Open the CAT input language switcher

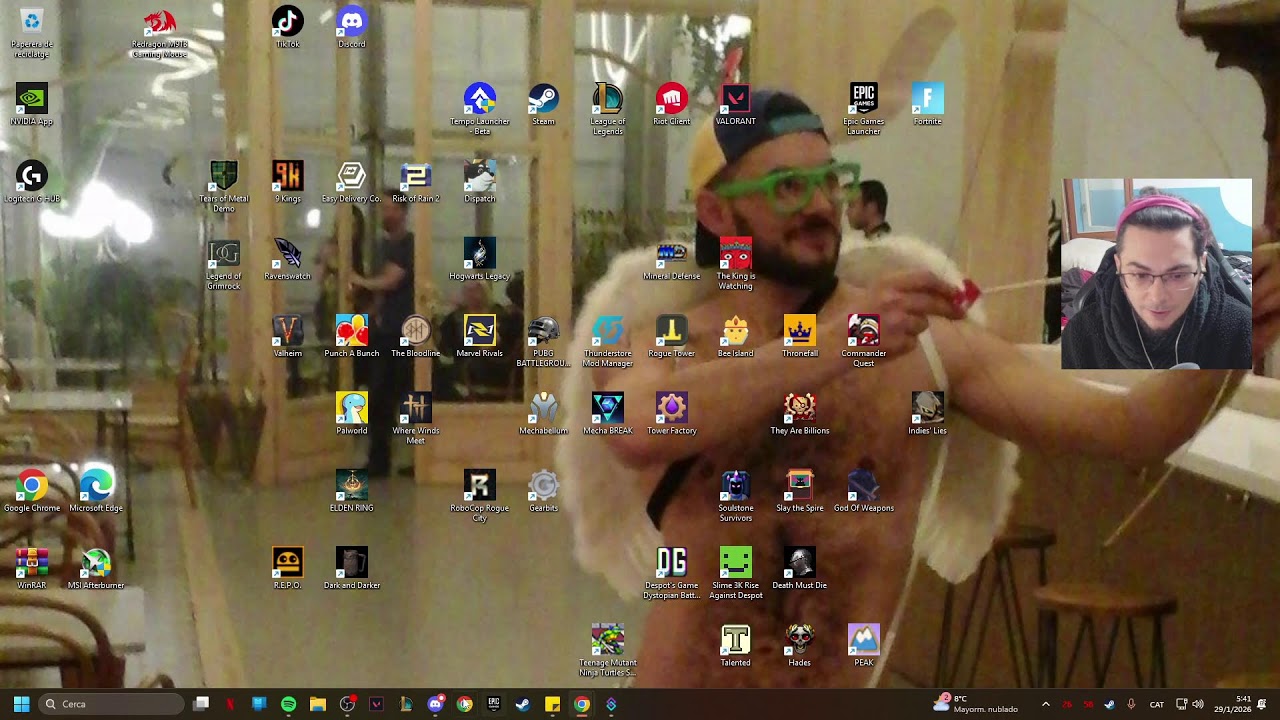pyautogui.click(x=1157, y=704)
